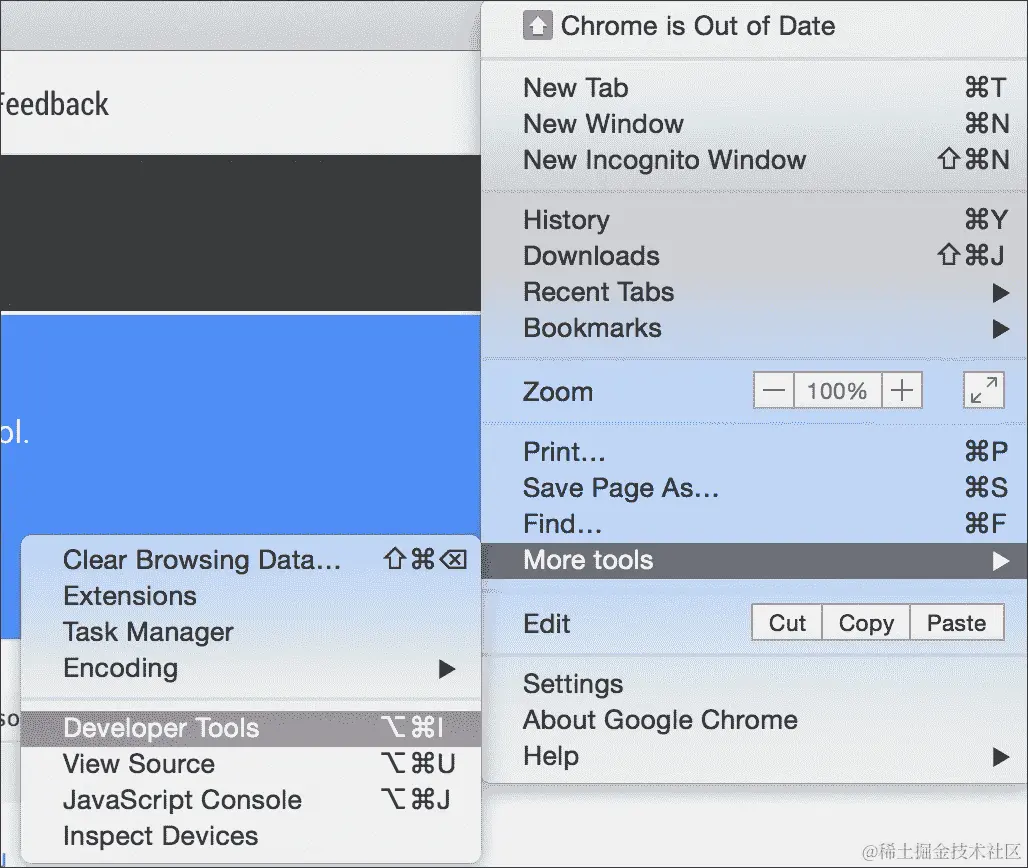Zoom in using the plus icon

[x=903, y=390]
